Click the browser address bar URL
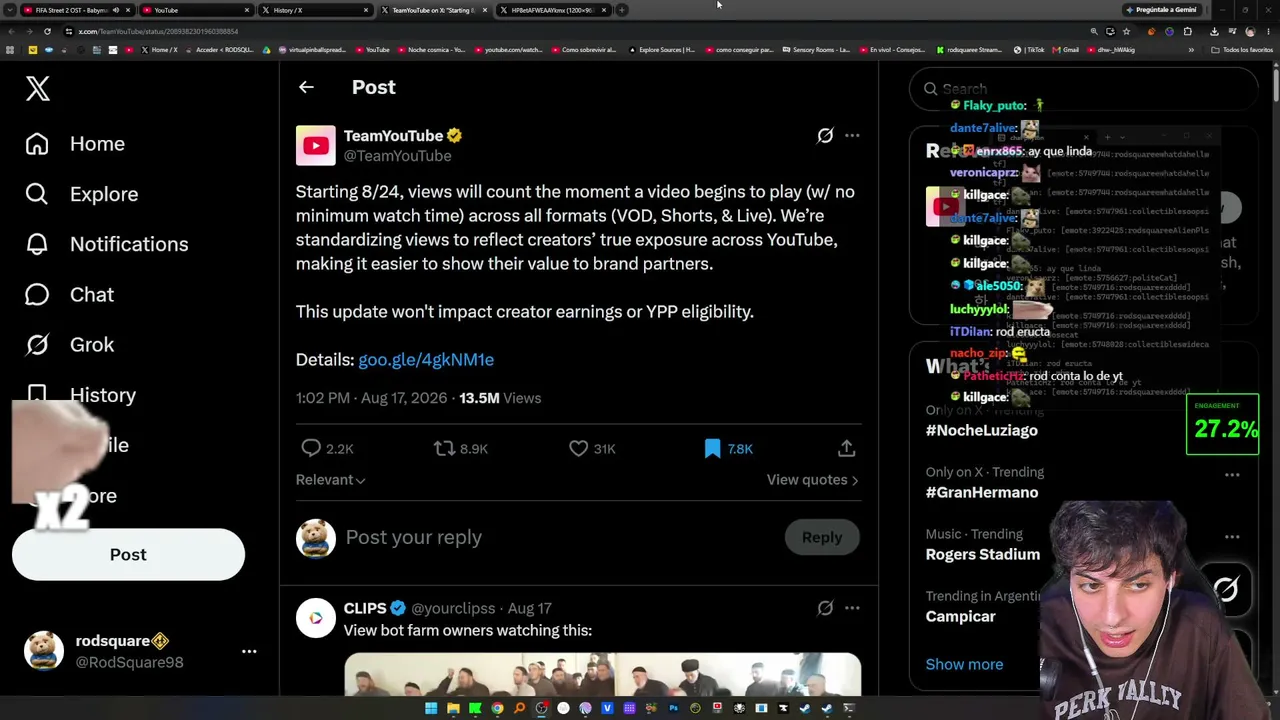 pyautogui.click(x=158, y=32)
